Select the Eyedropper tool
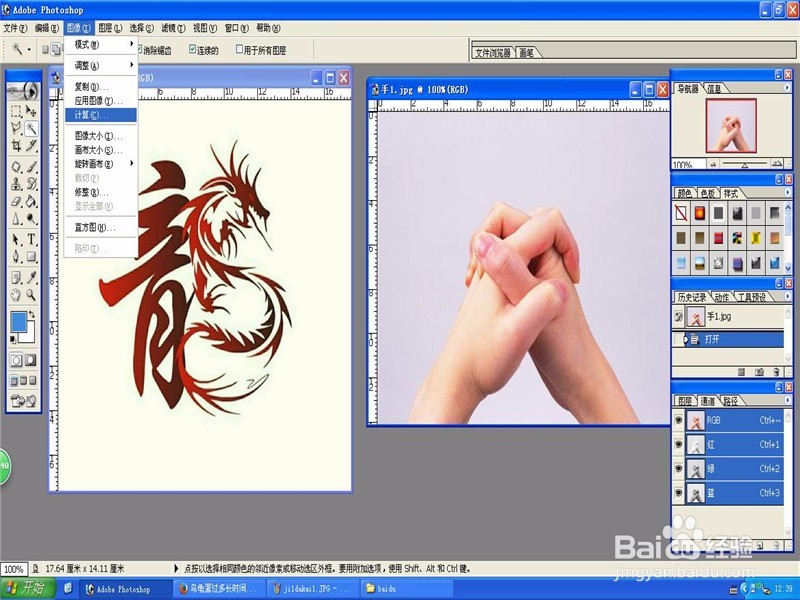 tap(31, 278)
